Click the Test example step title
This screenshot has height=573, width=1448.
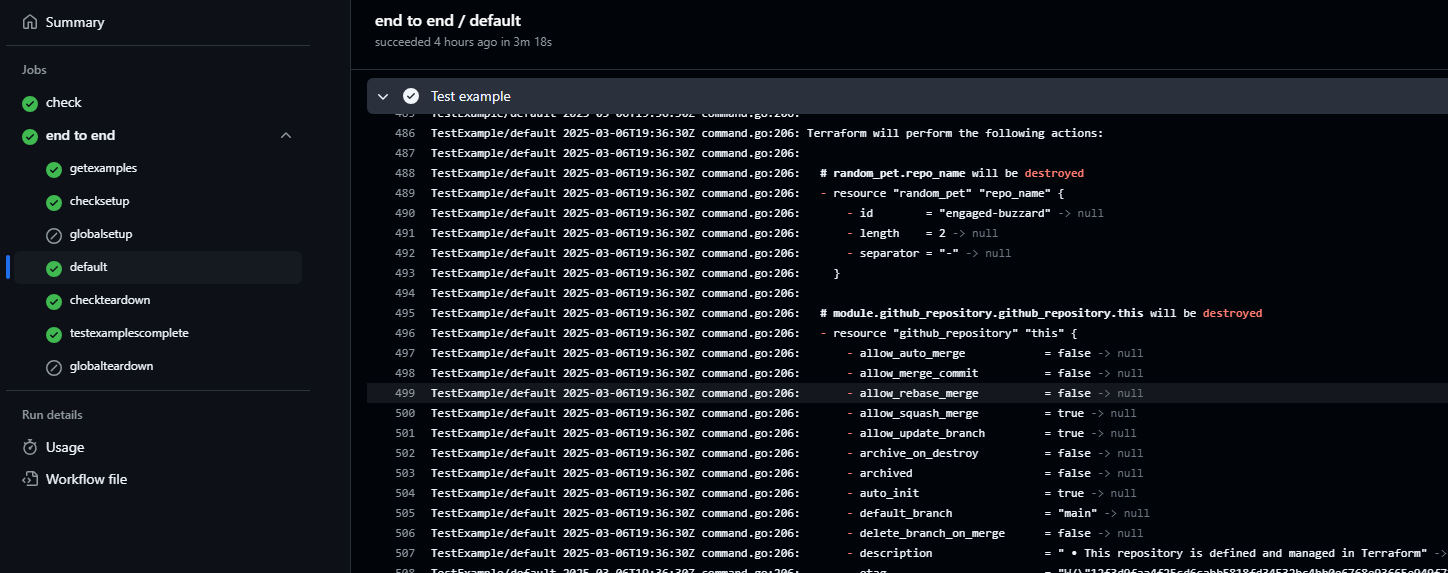pos(470,96)
